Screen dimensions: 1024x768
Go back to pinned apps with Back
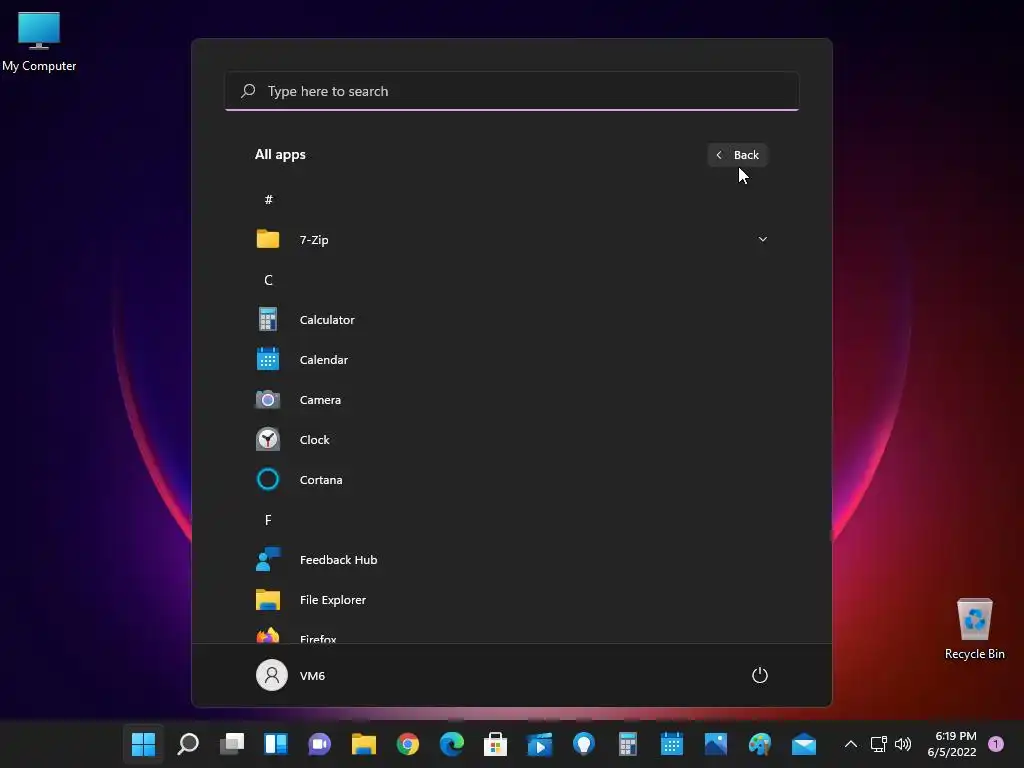coord(737,155)
